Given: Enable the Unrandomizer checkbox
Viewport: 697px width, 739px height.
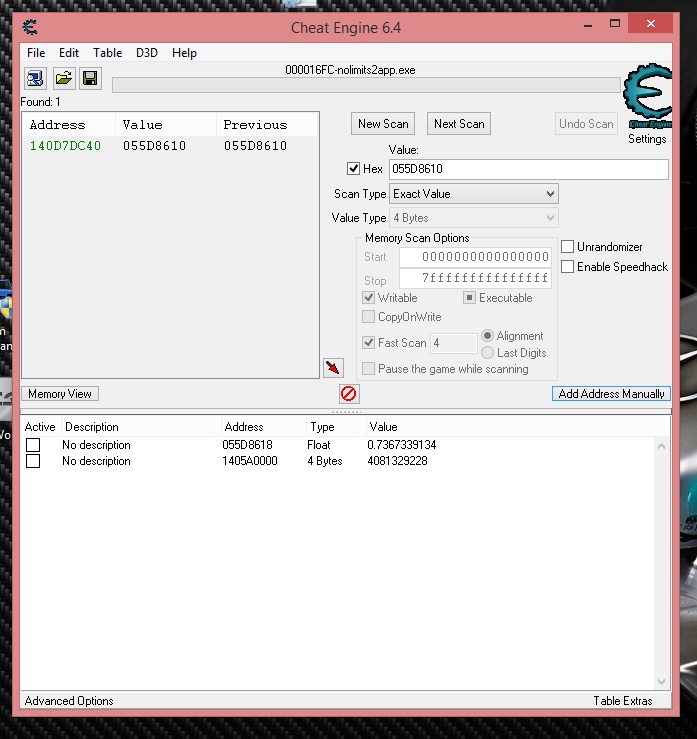Looking at the screenshot, I should pyautogui.click(x=567, y=246).
